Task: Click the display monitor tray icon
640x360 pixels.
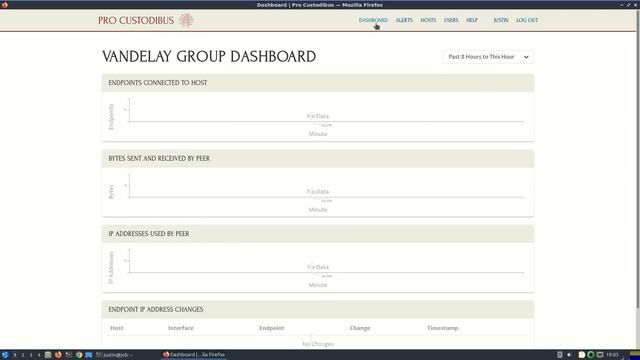Action: click(600, 355)
